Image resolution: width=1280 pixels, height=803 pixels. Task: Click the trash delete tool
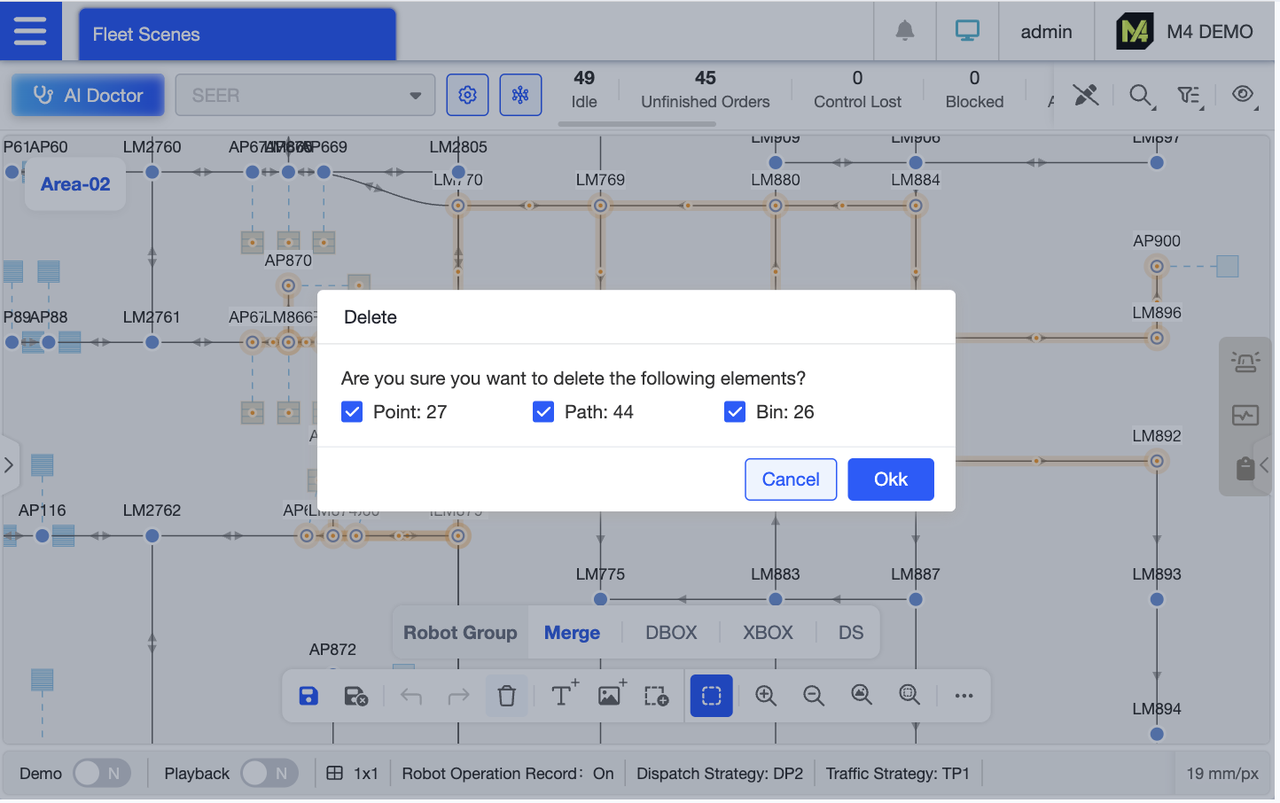(x=507, y=695)
